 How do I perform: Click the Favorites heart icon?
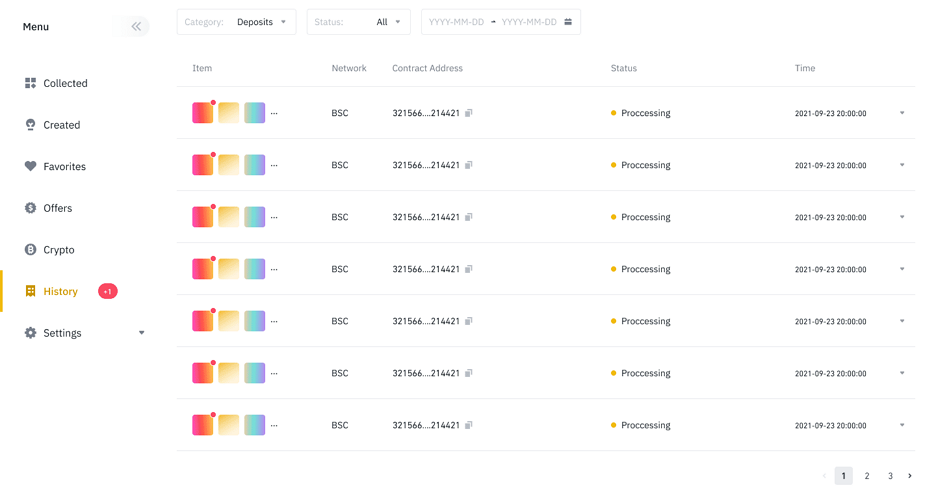[x=30, y=166]
